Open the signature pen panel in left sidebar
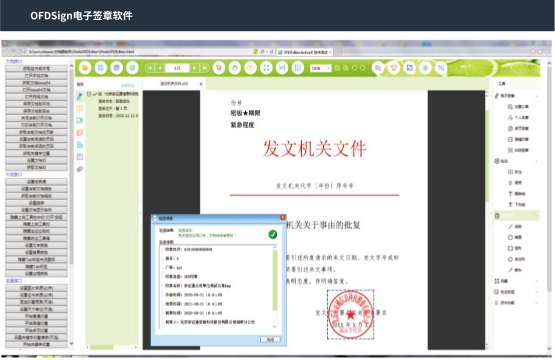 click(80, 96)
